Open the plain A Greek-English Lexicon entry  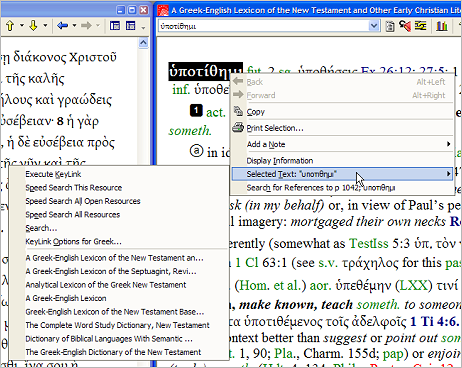[119, 298]
